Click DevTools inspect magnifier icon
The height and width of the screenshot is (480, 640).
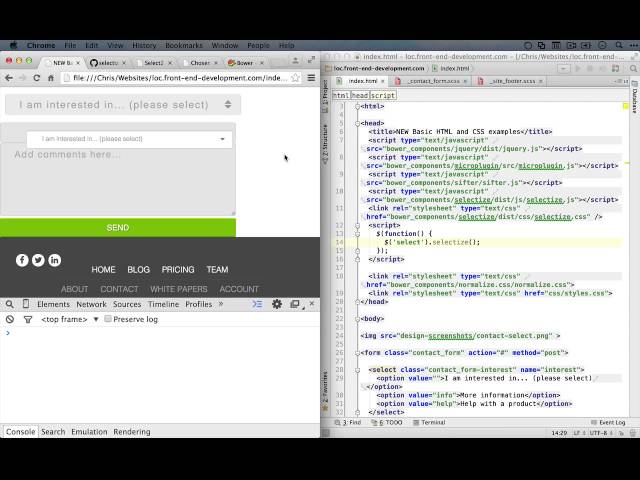pos(10,304)
